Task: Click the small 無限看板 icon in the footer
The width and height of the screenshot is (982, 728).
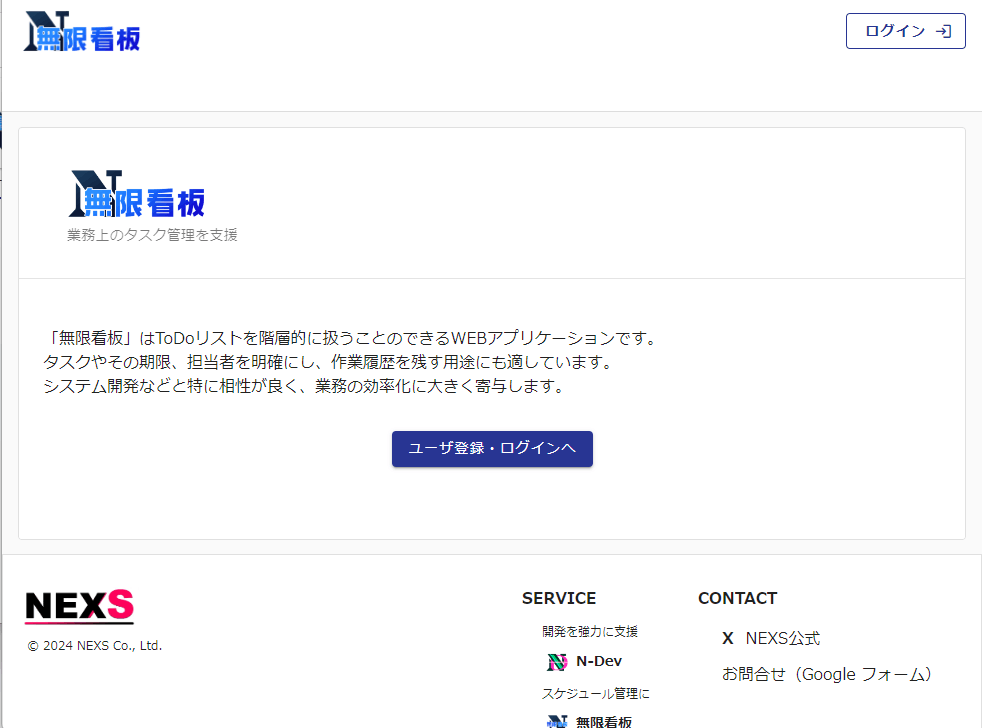Action: point(557,722)
